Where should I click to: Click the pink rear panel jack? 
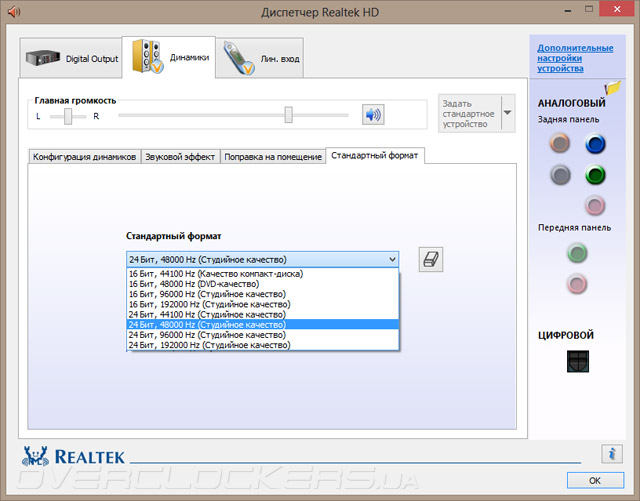pos(595,205)
